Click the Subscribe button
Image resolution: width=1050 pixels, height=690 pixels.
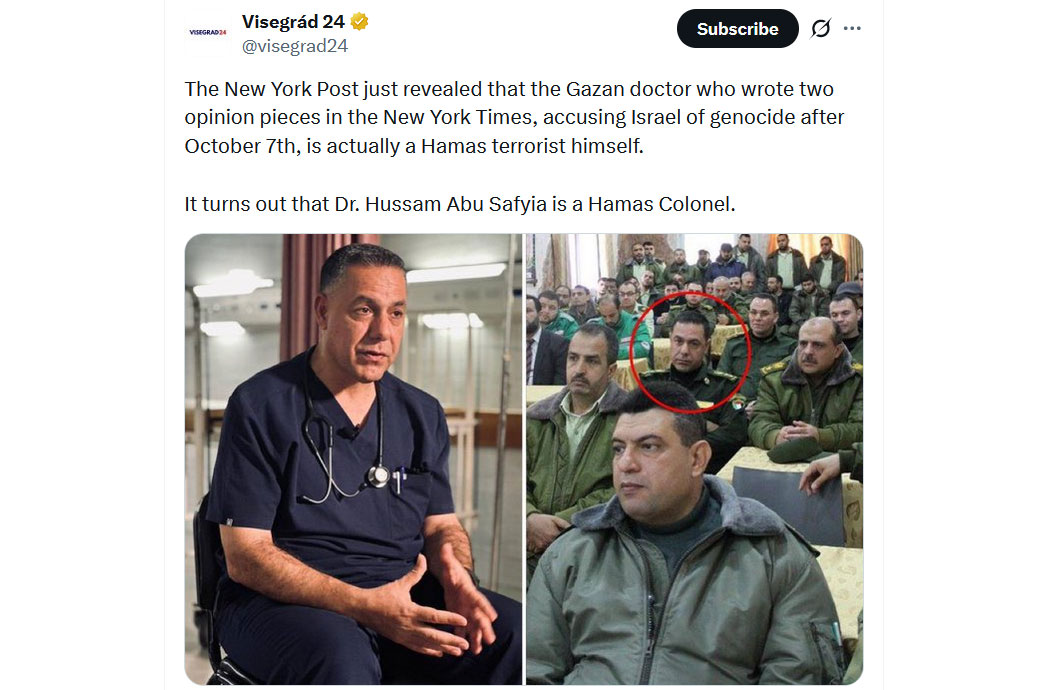[x=737, y=29]
